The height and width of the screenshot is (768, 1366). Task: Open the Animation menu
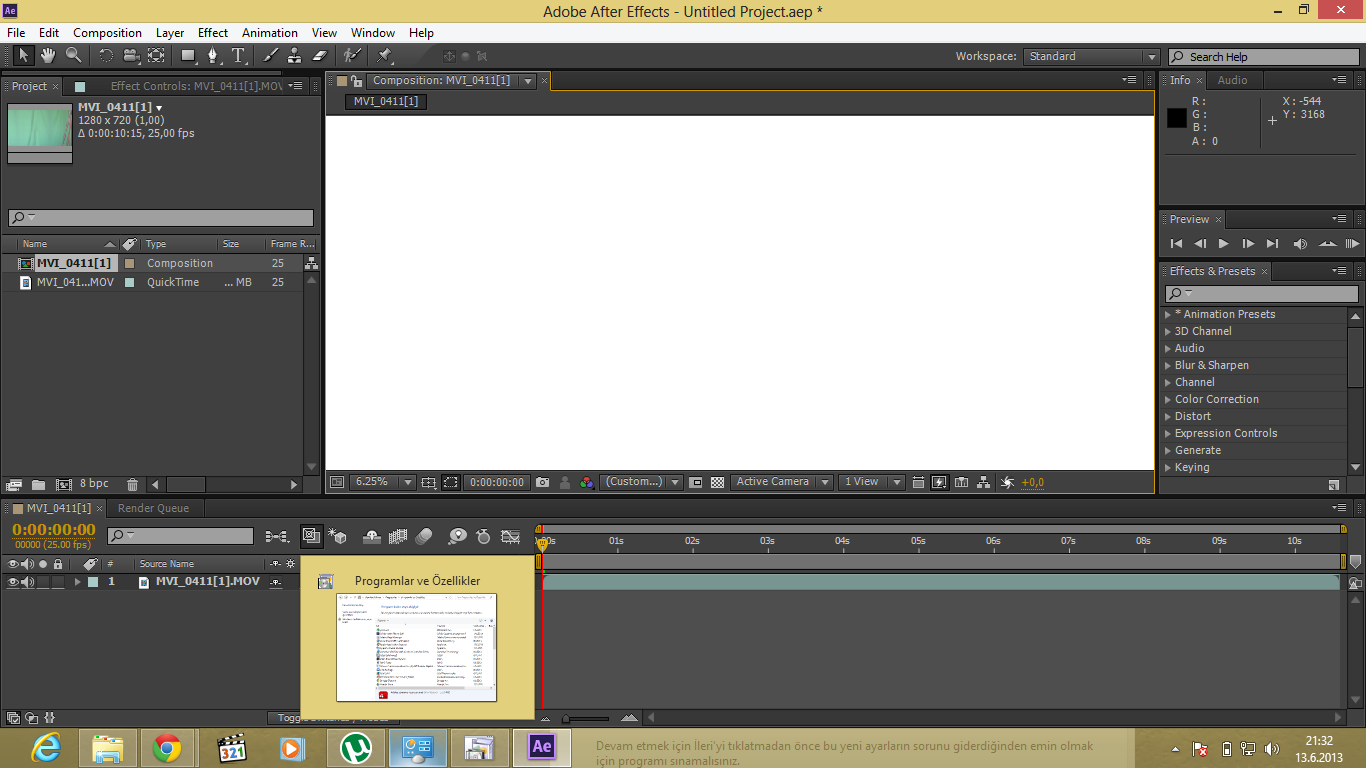(x=270, y=33)
